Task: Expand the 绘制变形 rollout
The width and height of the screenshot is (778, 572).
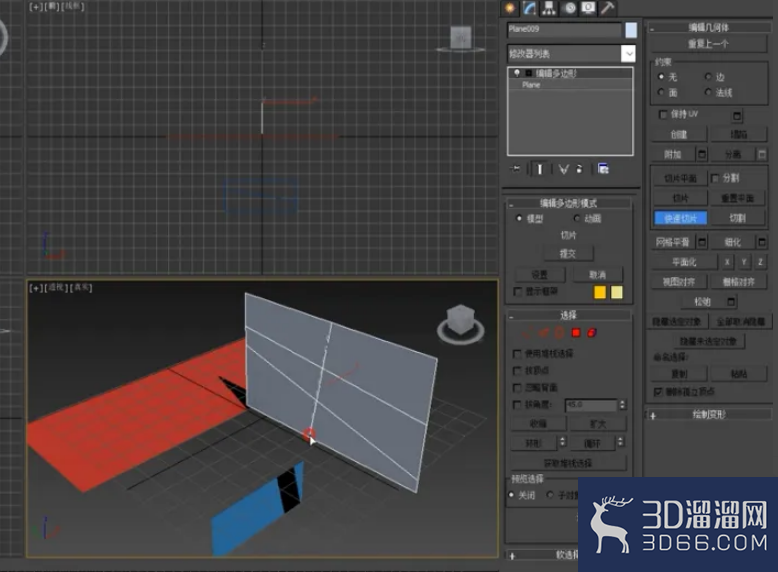Action: (653, 416)
